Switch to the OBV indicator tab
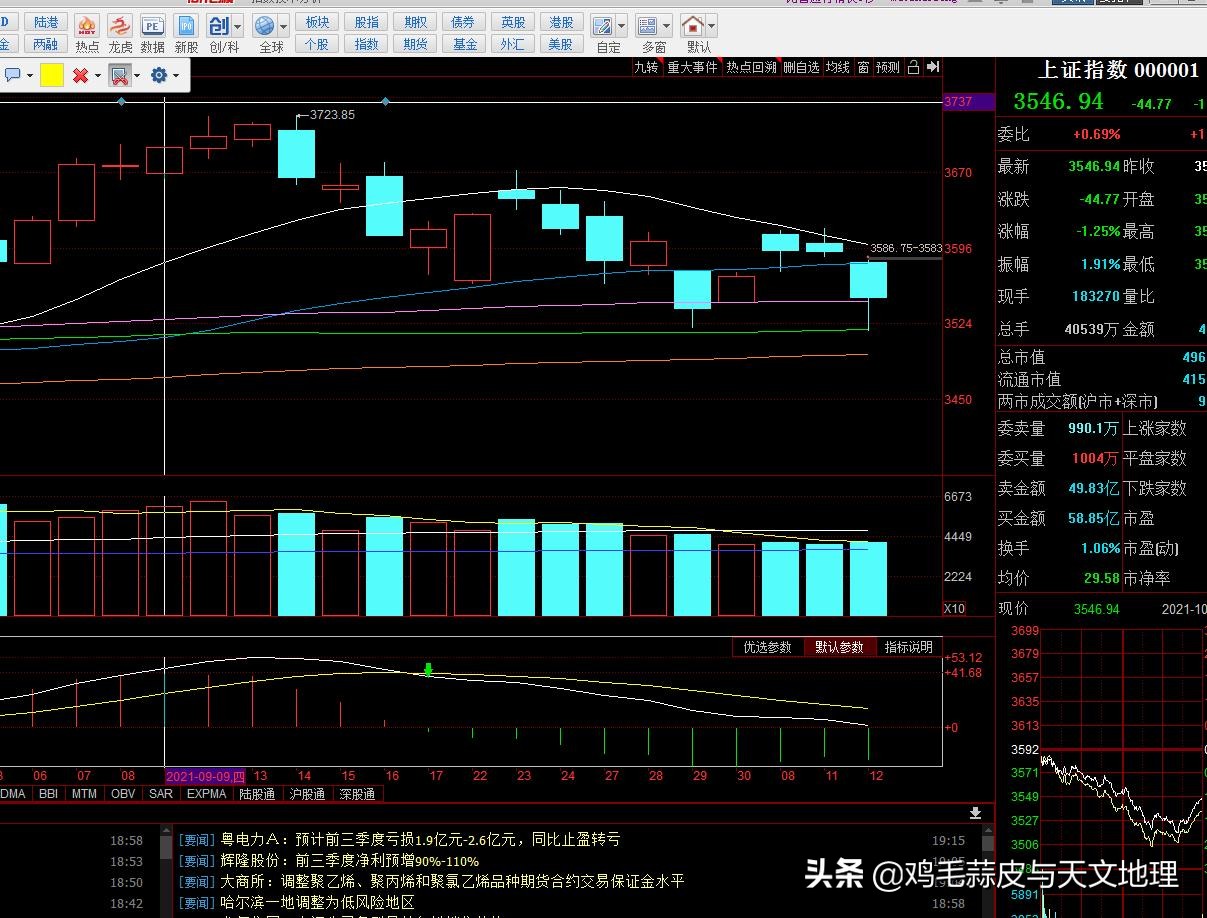The image size is (1207, 918). (x=122, y=793)
